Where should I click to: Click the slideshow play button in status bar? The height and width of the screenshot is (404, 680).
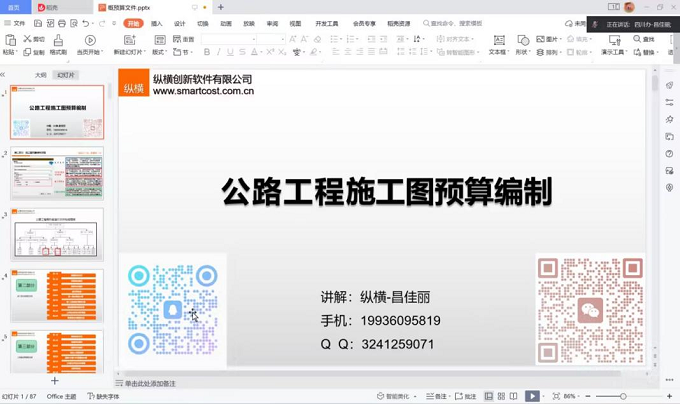point(532,396)
